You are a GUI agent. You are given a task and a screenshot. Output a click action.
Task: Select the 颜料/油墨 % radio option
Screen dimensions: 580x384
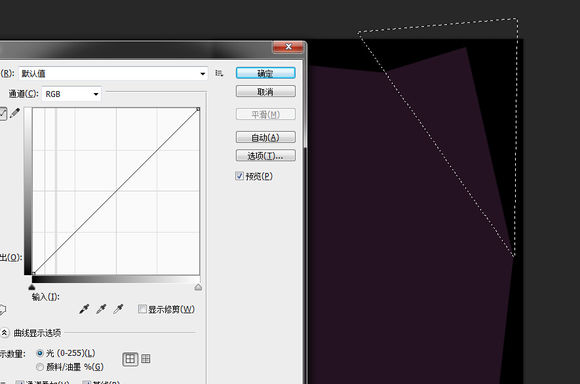click(x=40, y=367)
